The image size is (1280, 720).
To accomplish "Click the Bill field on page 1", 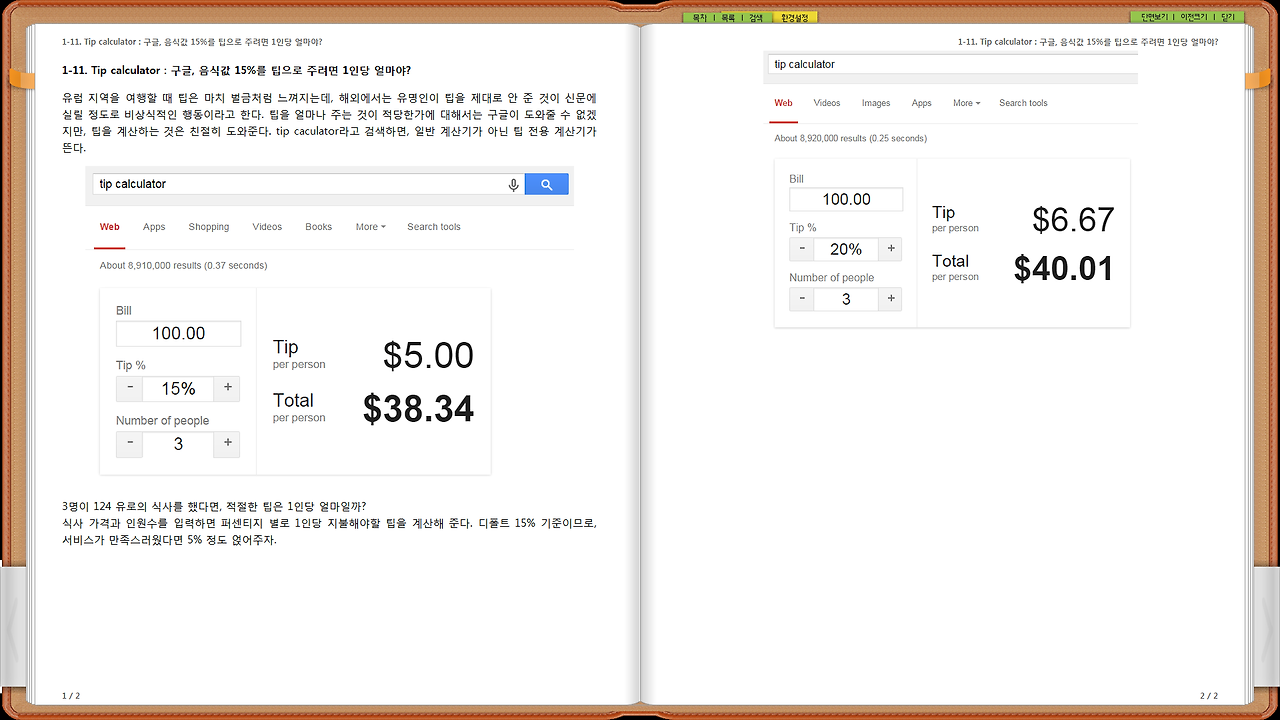I will tap(179, 334).
